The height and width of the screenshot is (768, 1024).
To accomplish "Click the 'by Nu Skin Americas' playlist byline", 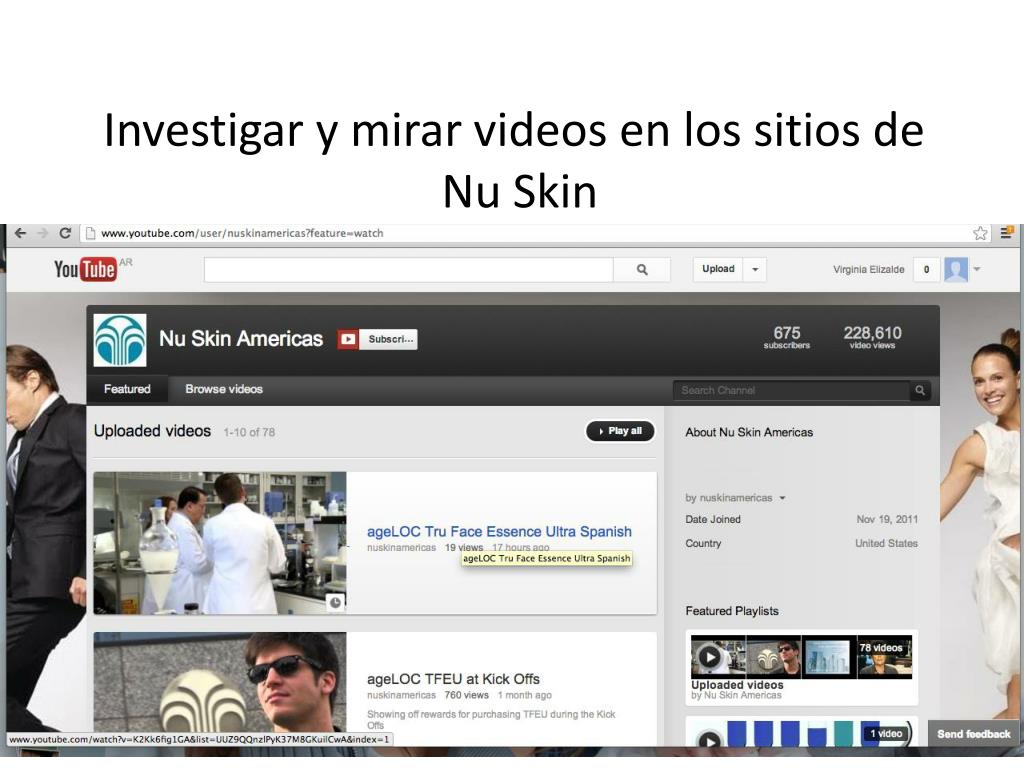I will (x=736, y=696).
